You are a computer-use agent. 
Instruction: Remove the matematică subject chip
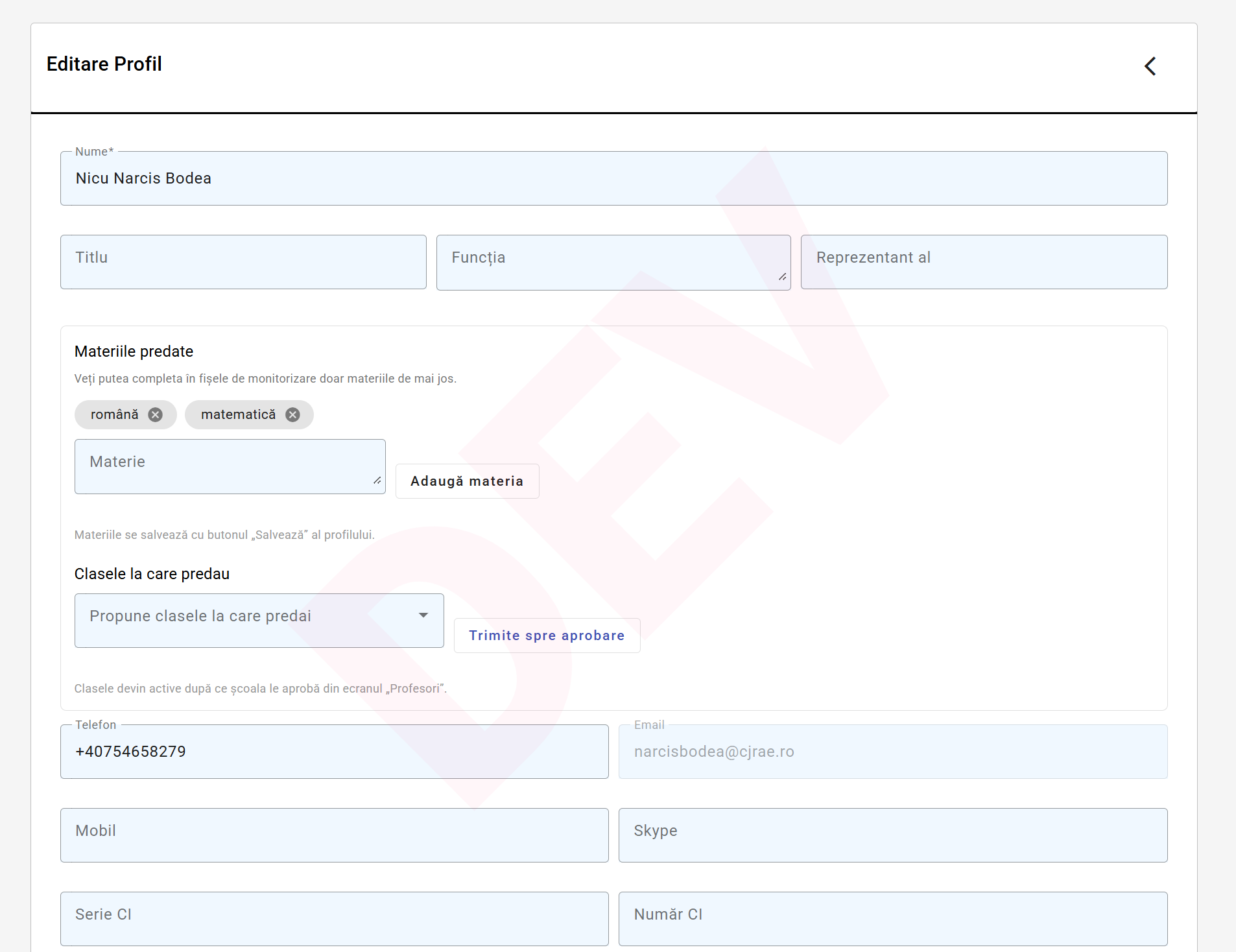click(293, 415)
